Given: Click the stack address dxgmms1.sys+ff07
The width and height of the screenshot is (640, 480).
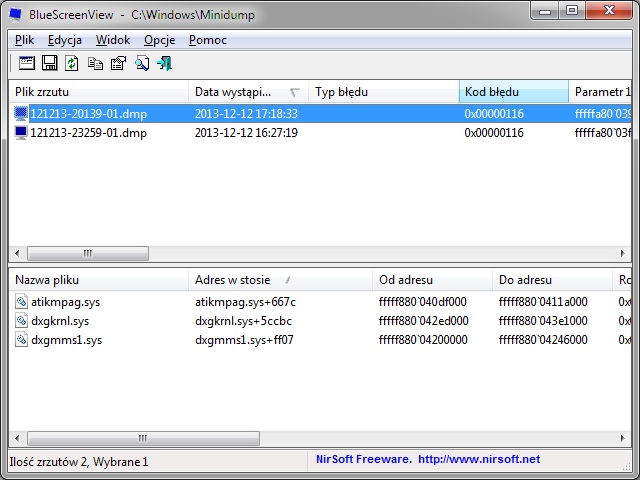Looking at the screenshot, I should (x=244, y=340).
